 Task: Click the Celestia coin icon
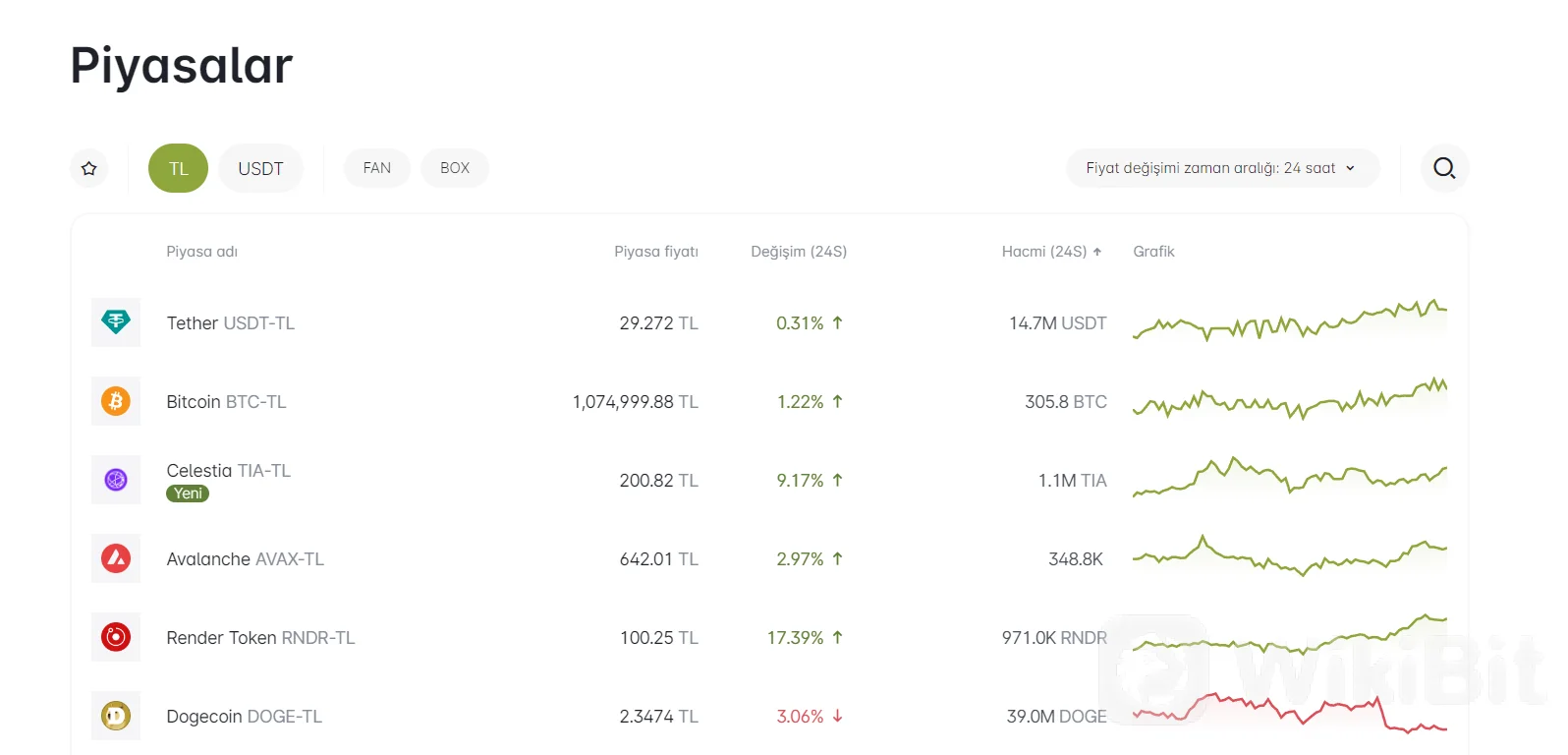coord(116,480)
